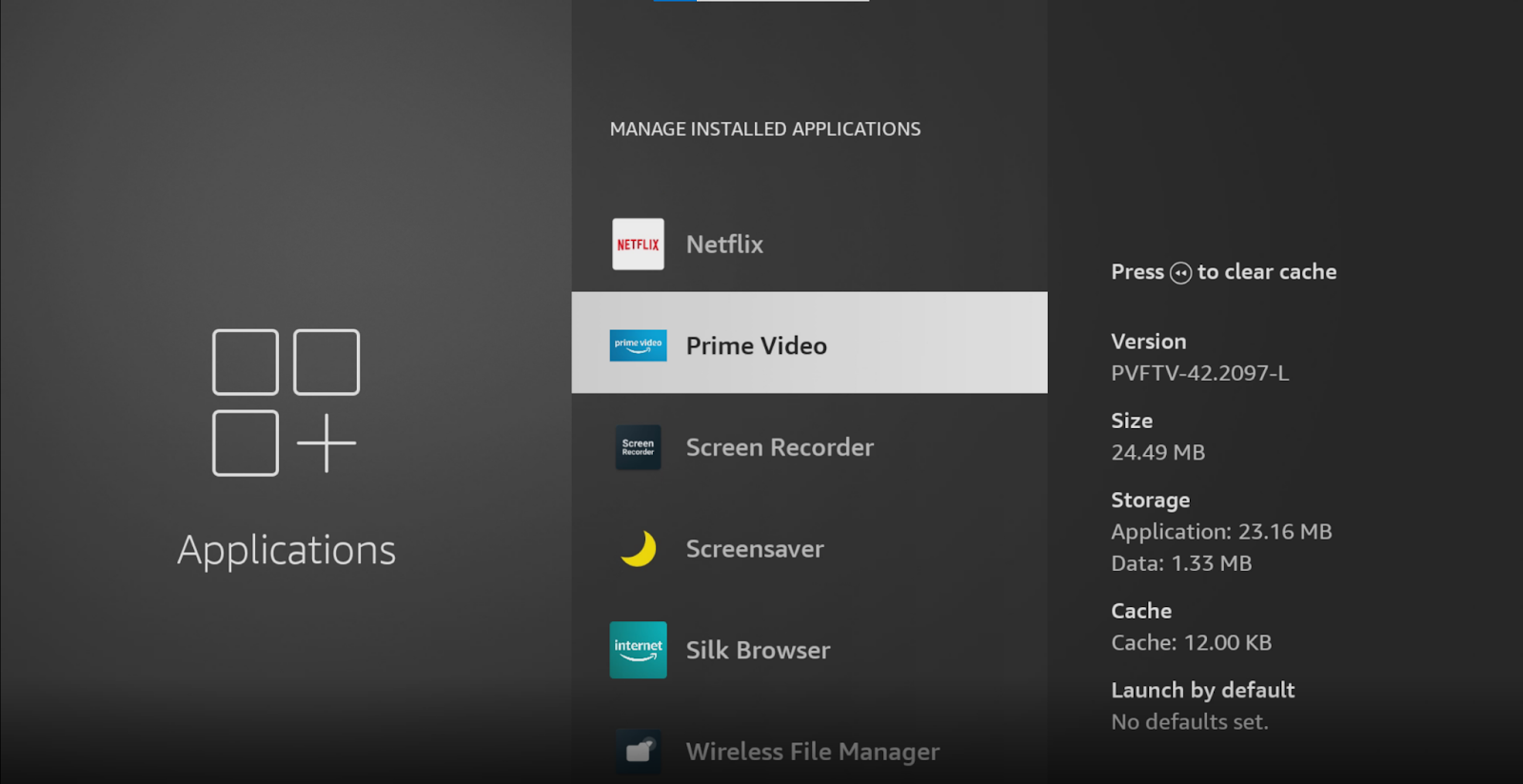This screenshot has width=1523, height=784.
Task: Click the Data: 1.33 MB line
Action: (1181, 563)
